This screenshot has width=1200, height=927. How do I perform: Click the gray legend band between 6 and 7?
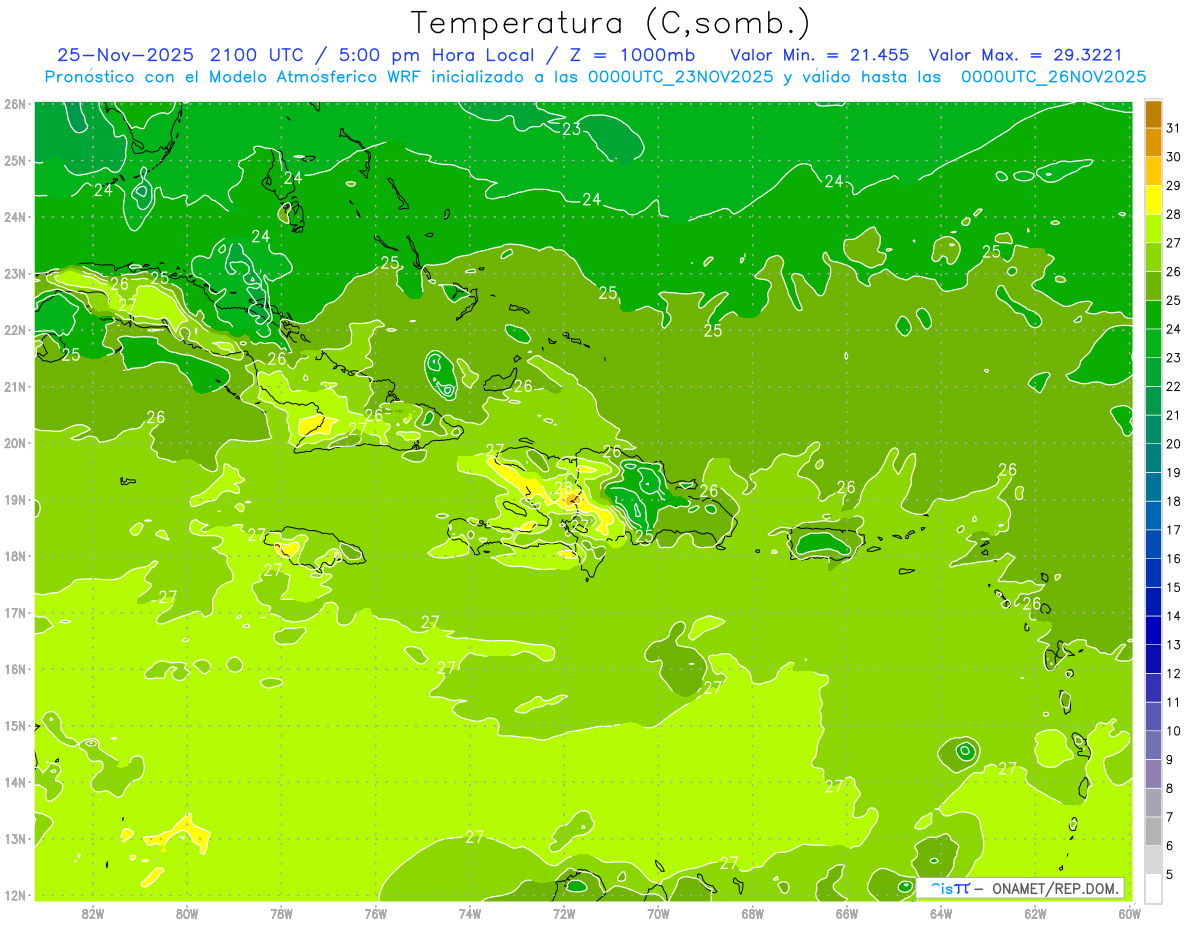1153,831
